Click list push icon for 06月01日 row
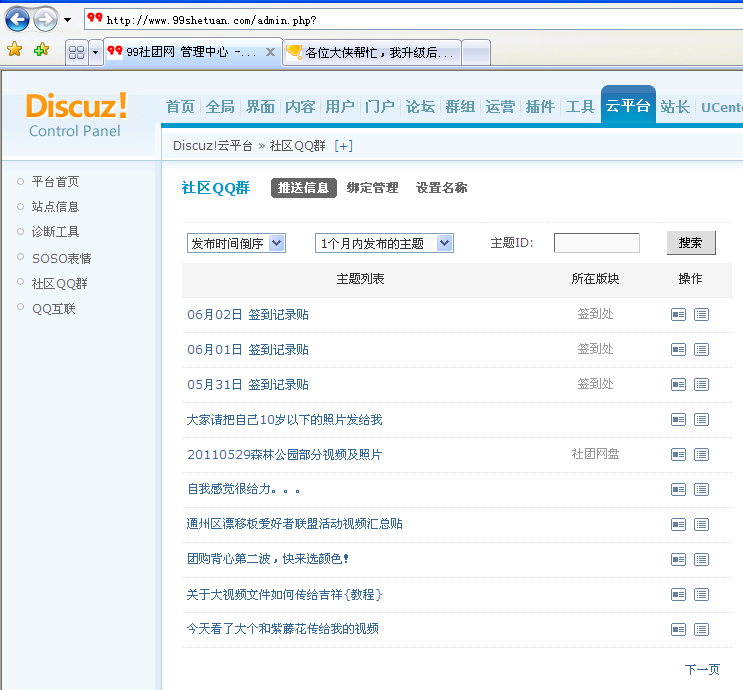The height and width of the screenshot is (690, 743). (701, 350)
